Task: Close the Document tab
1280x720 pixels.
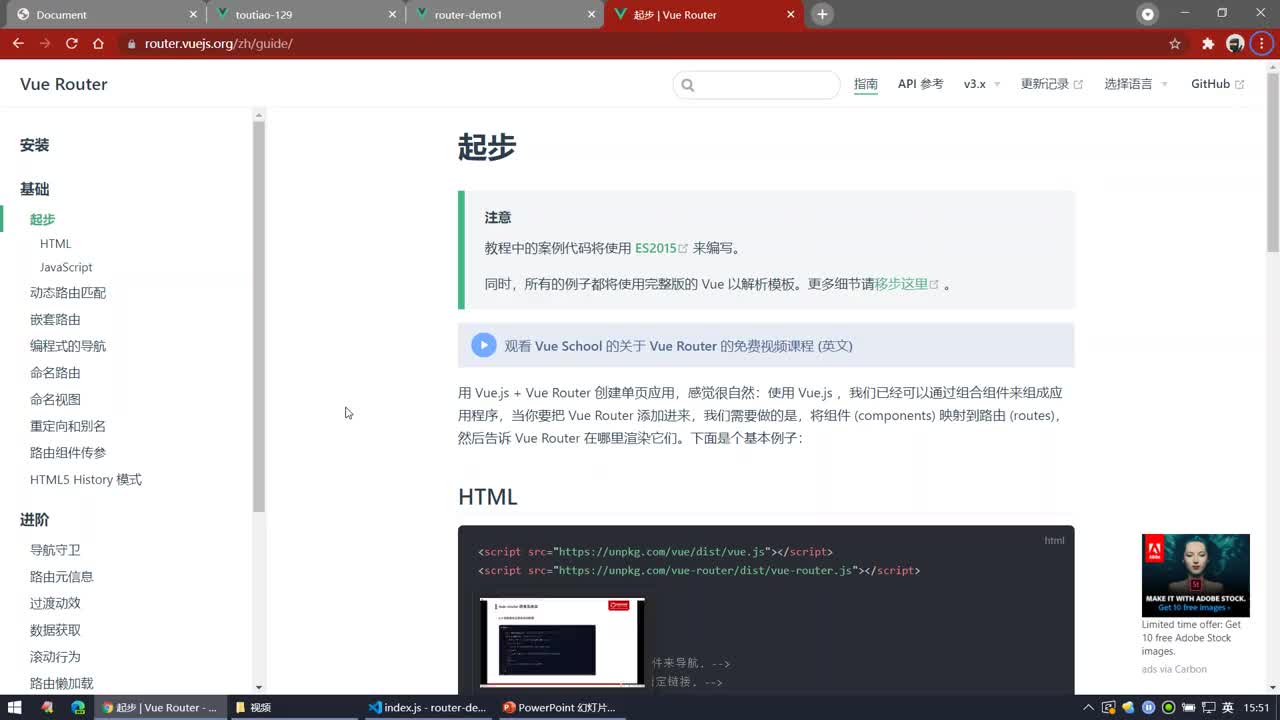Action: pos(193,14)
